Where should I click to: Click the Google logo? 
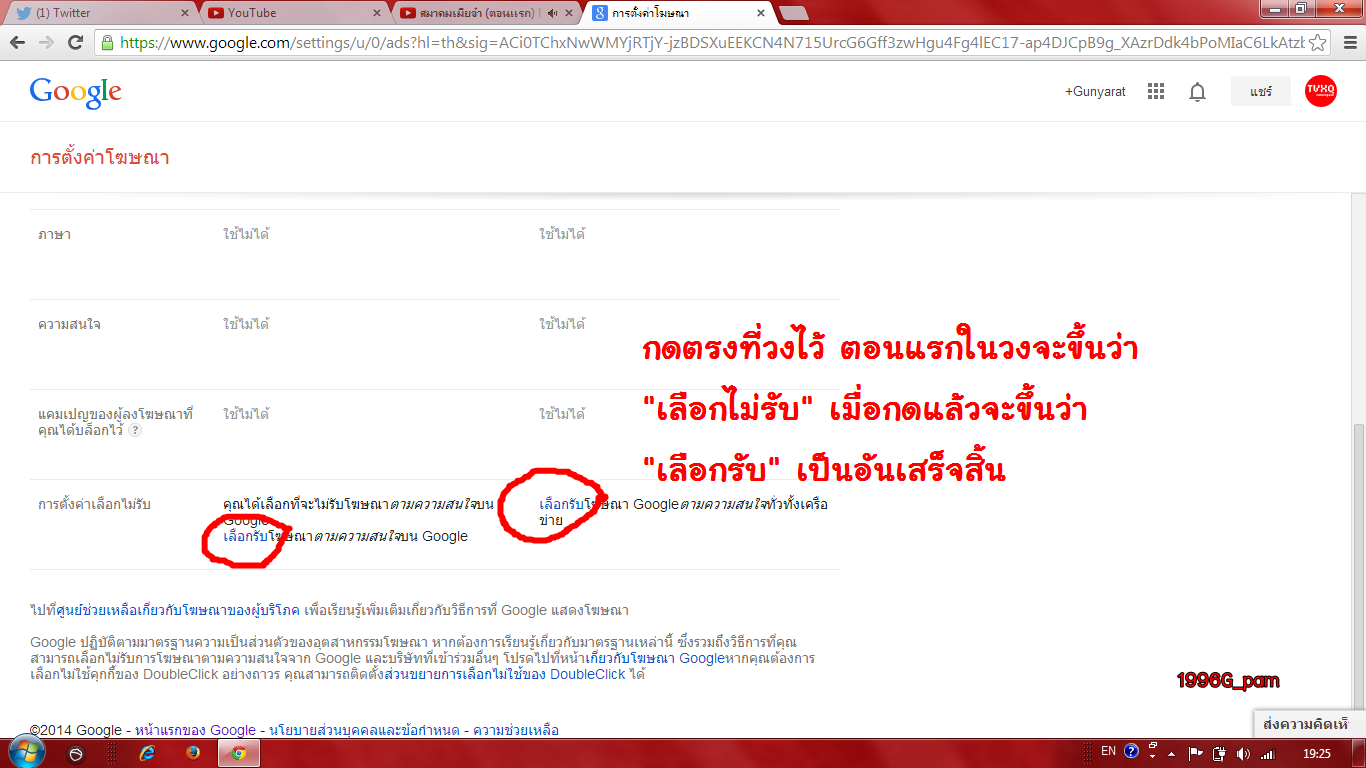pyautogui.click(x=76, y=92)
